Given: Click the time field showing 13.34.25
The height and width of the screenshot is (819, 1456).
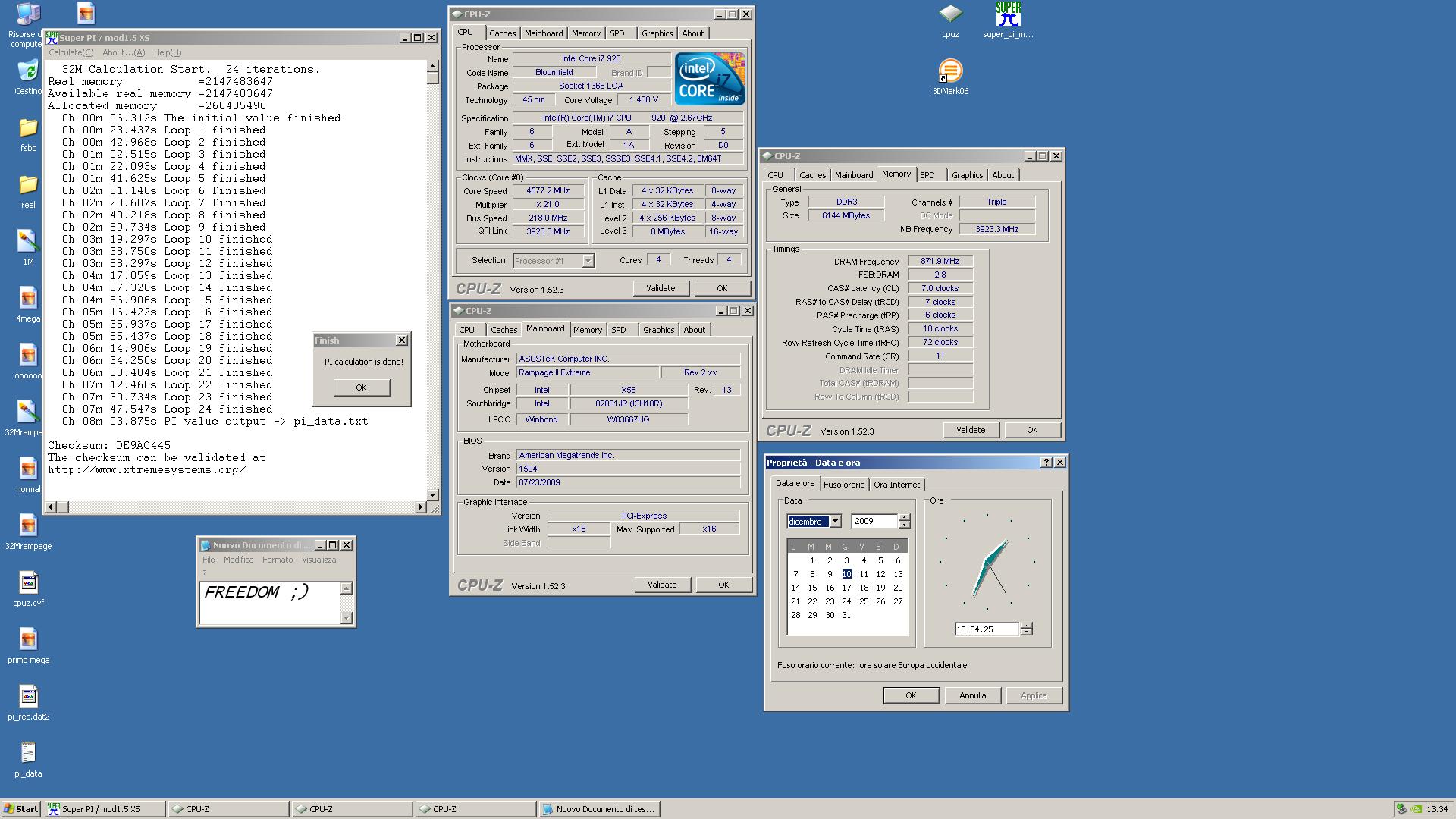Looking at the screenshot, I should coord(987,629).
